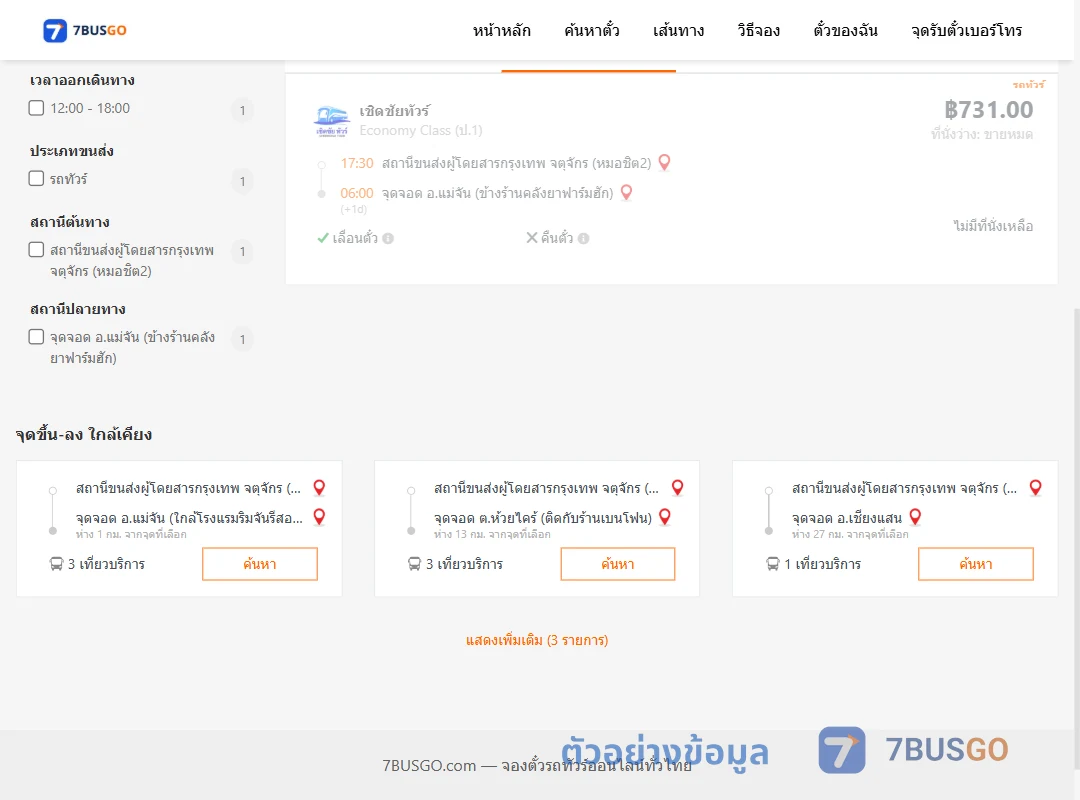Open origin map pin in อ.เชียงแสน card

coord(1035,488)
